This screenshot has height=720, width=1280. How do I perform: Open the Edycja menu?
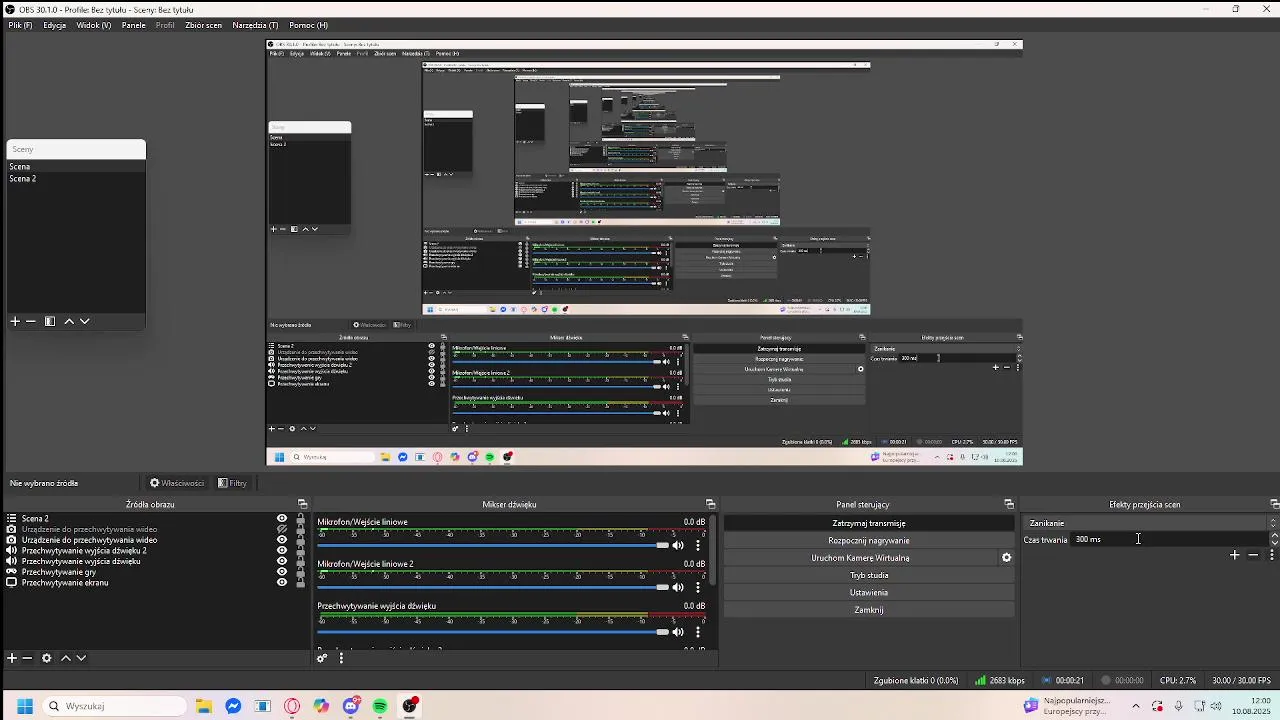54,25
